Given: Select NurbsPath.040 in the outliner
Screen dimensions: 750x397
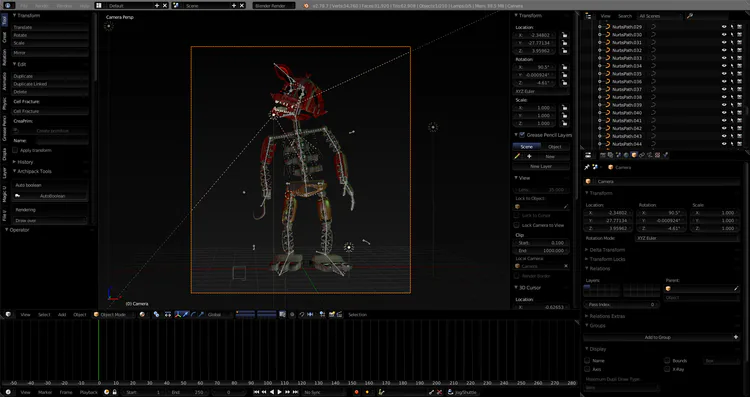Looking at the screenshot, I should tap(627, 113).
